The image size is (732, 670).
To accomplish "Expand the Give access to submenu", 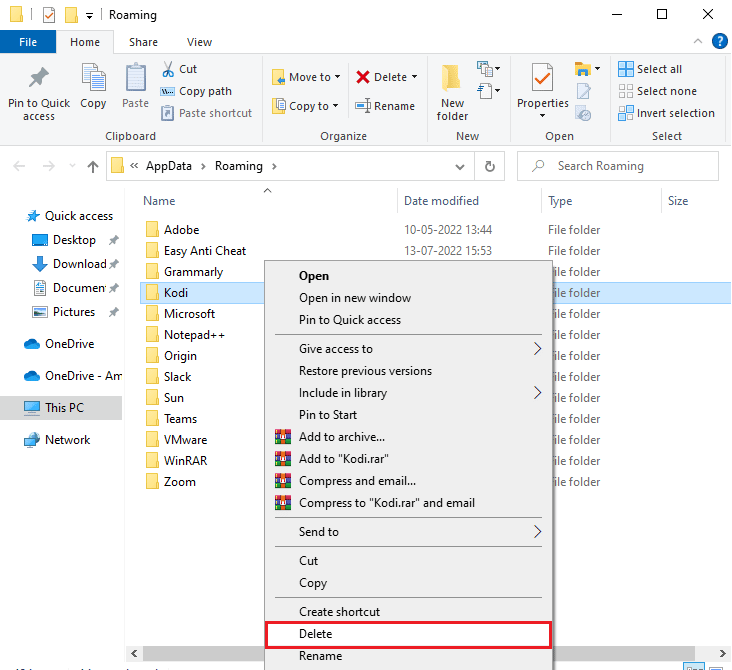I will (537, 349).
